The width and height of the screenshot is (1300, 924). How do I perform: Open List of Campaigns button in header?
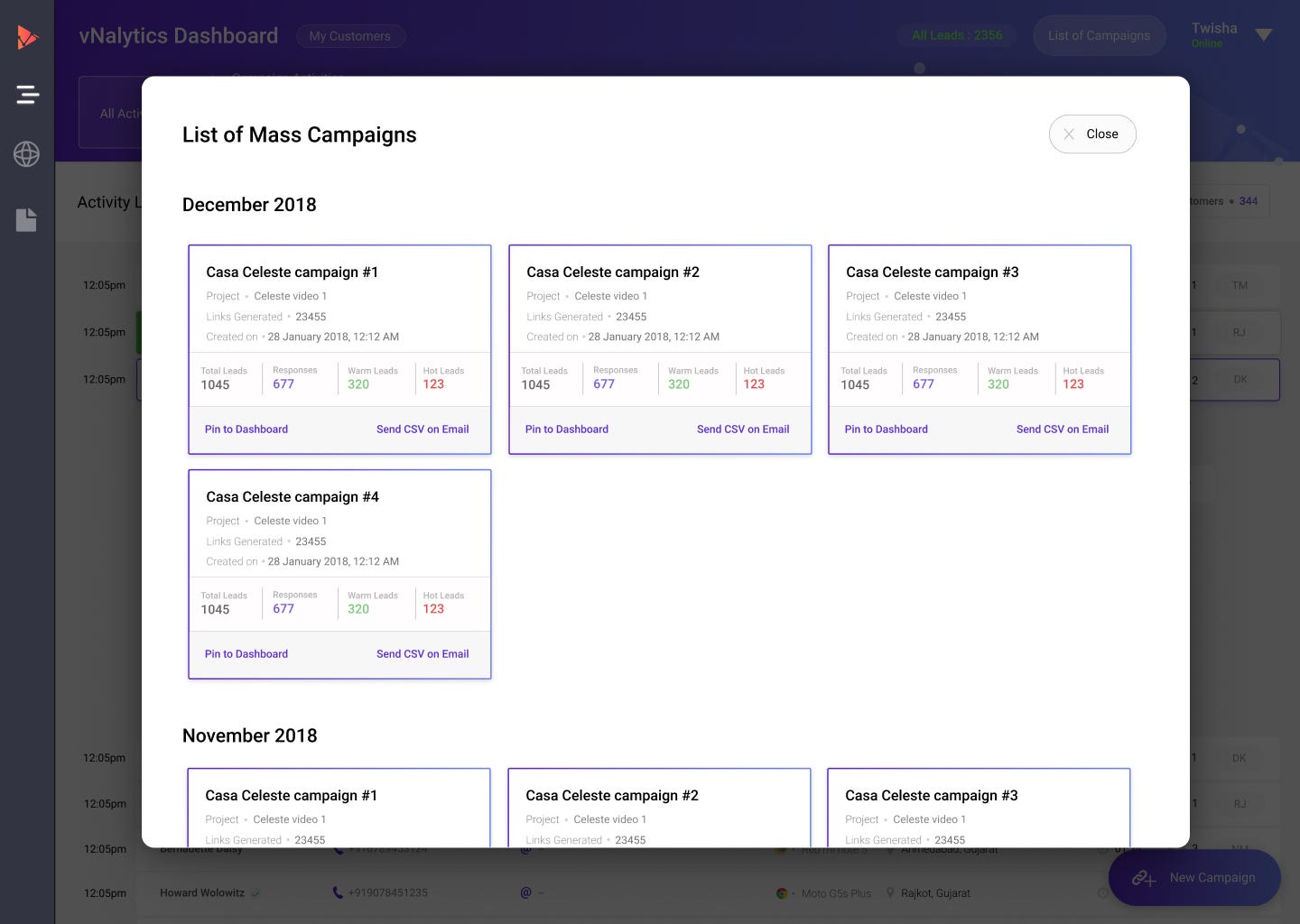1099,35
